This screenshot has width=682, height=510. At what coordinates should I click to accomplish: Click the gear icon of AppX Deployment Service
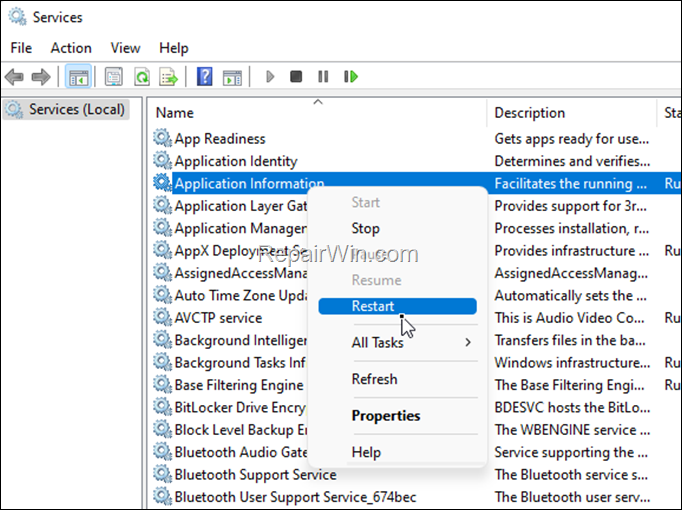[162, 250]
